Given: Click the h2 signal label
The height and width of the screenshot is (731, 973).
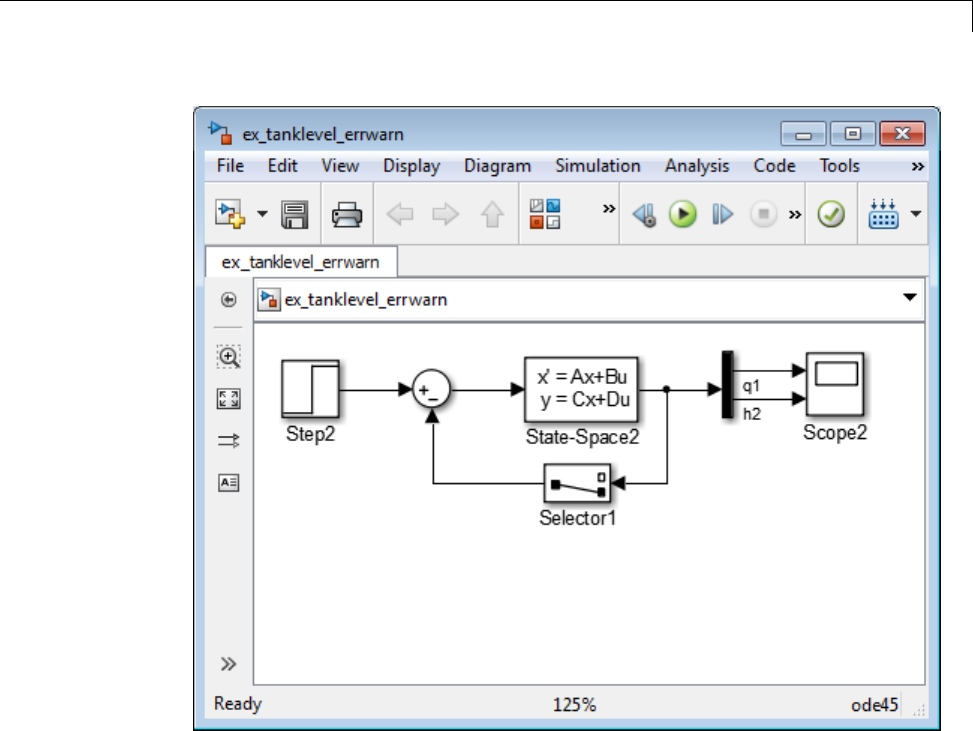Looking at the screenshot, I should pyautogui.click(x=752, y=414).
